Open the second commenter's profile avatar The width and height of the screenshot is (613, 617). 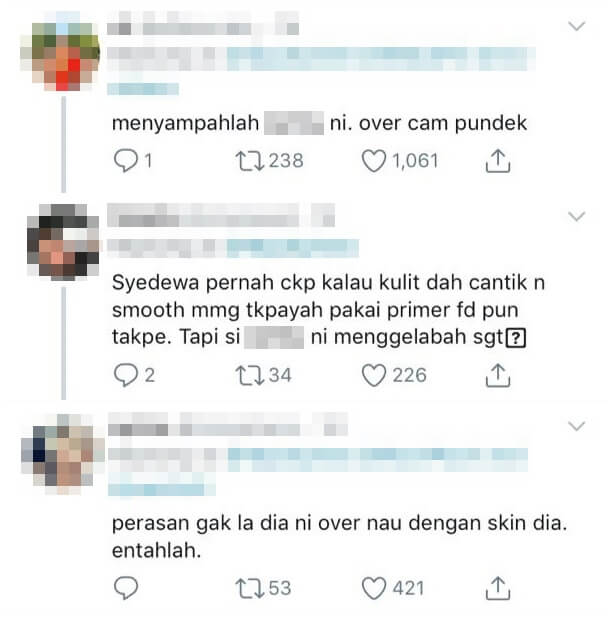(63, 241)
